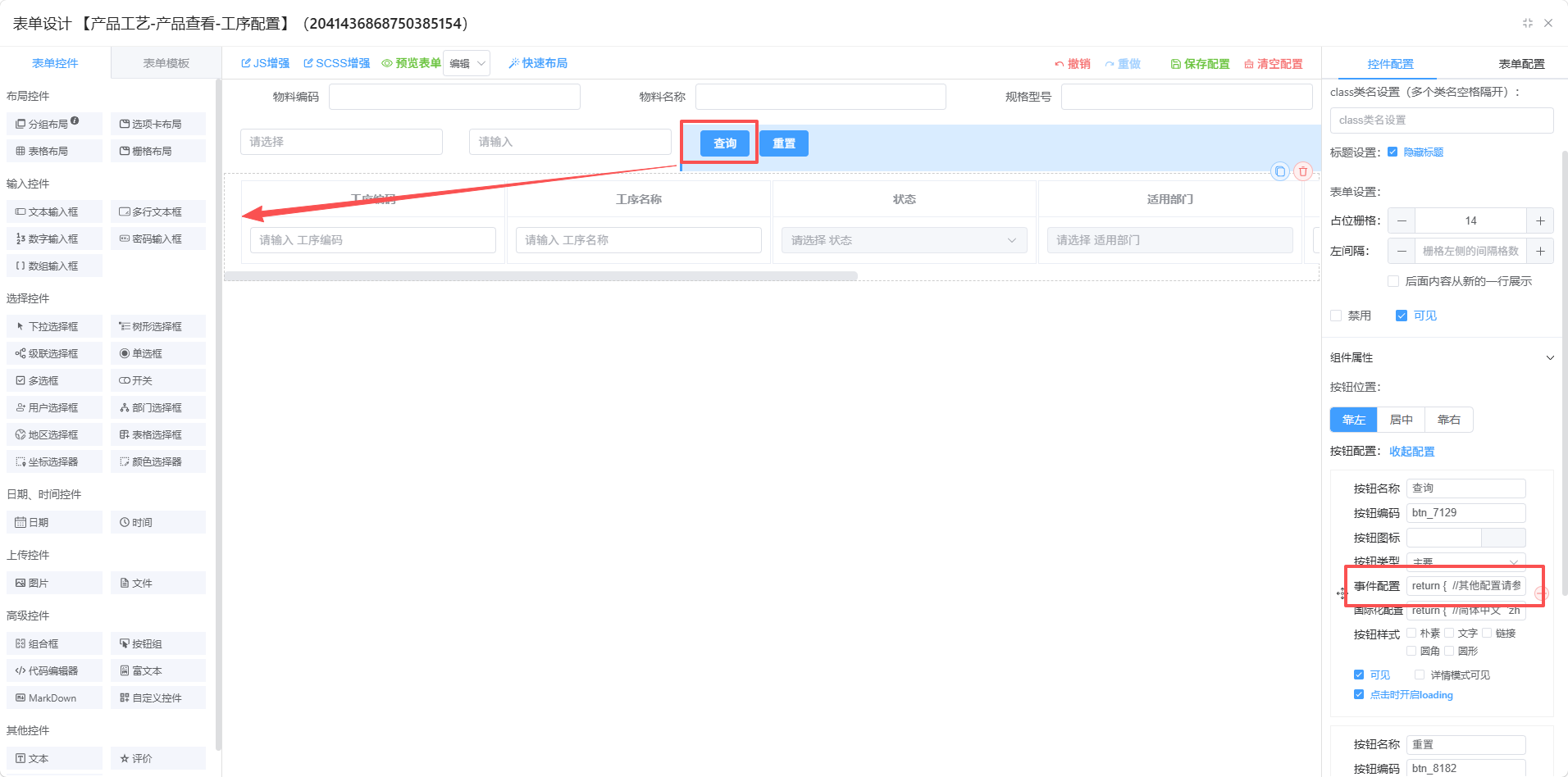Switch to 表单配置 tab
Screen dimensions: 1568x777
click(1521, 64)
